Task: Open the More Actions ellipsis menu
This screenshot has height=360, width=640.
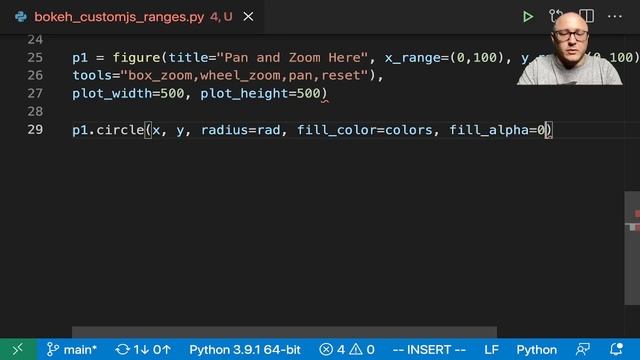Action: coord(615,17)
